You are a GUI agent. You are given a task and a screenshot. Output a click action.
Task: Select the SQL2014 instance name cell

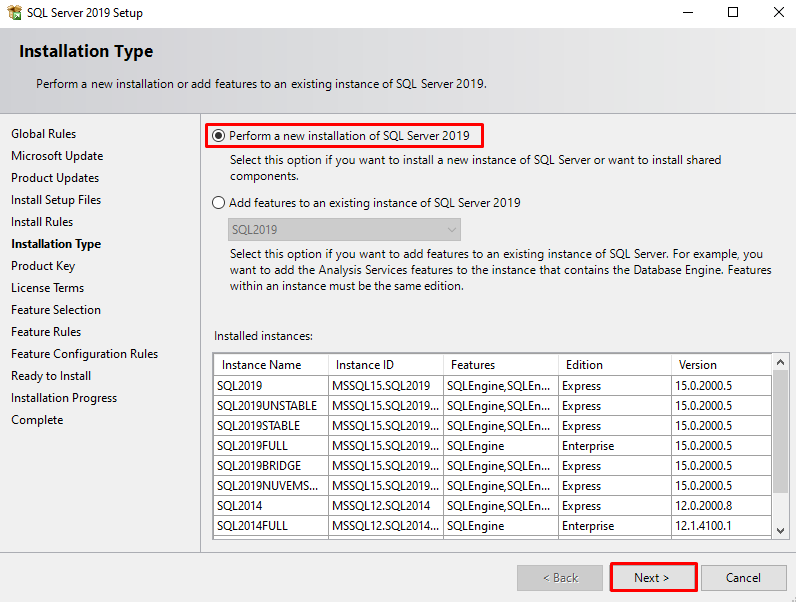tap(271, 506)
